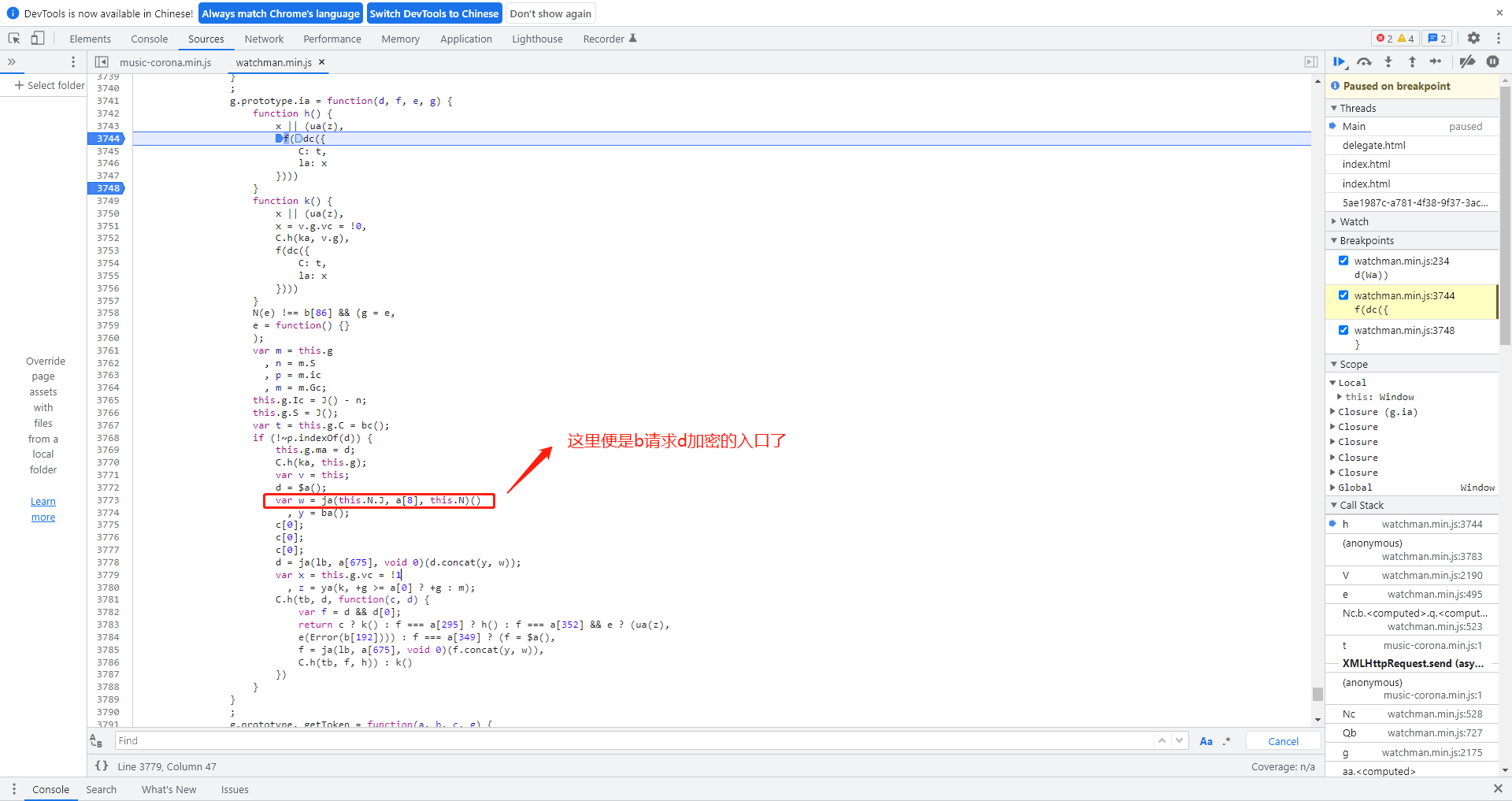Viewport: 1512px width, 801px height.
Task: Cancel the Find search bar
Action: tap(1283, 741)
